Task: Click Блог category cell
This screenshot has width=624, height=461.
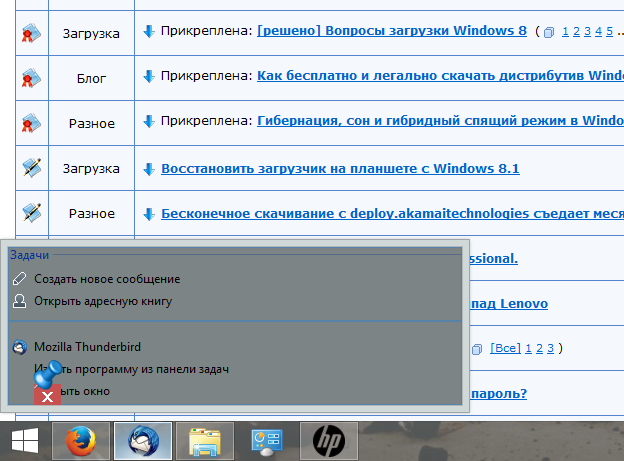Action: pos(91,78)
